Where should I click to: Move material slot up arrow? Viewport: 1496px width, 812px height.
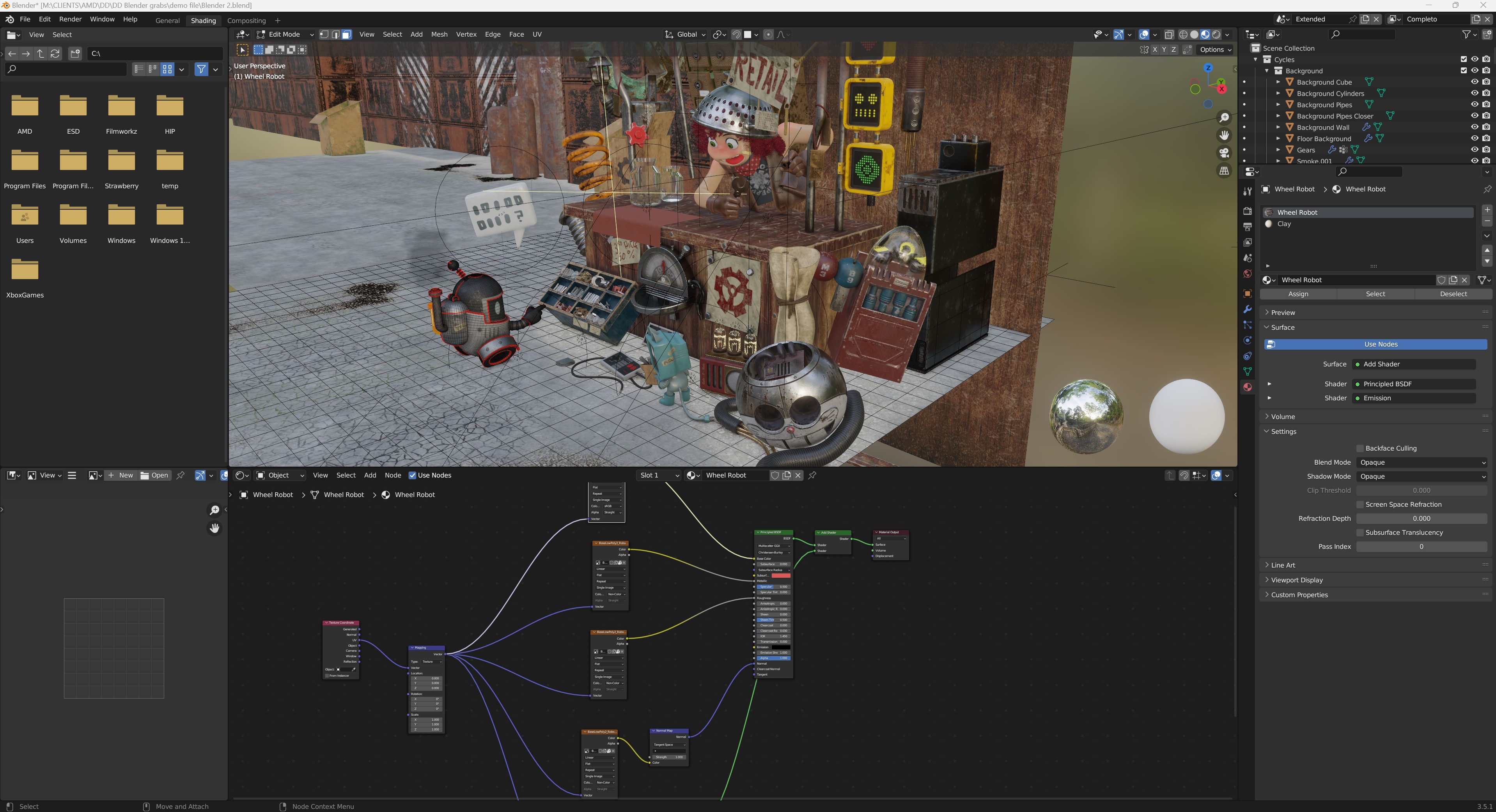coord(1487,249)
